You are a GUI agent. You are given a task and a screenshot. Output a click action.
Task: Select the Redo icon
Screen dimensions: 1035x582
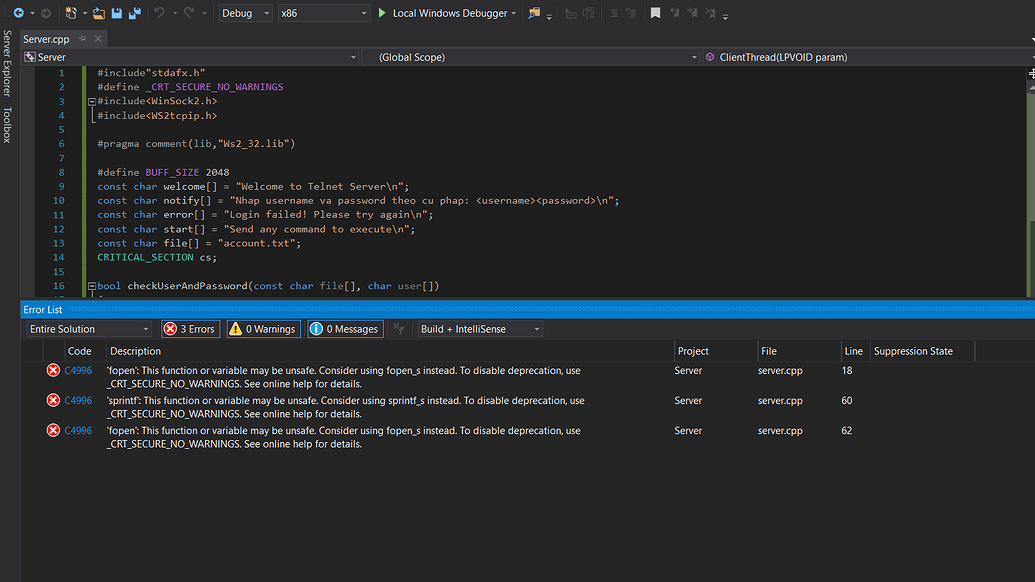[188, 13]
